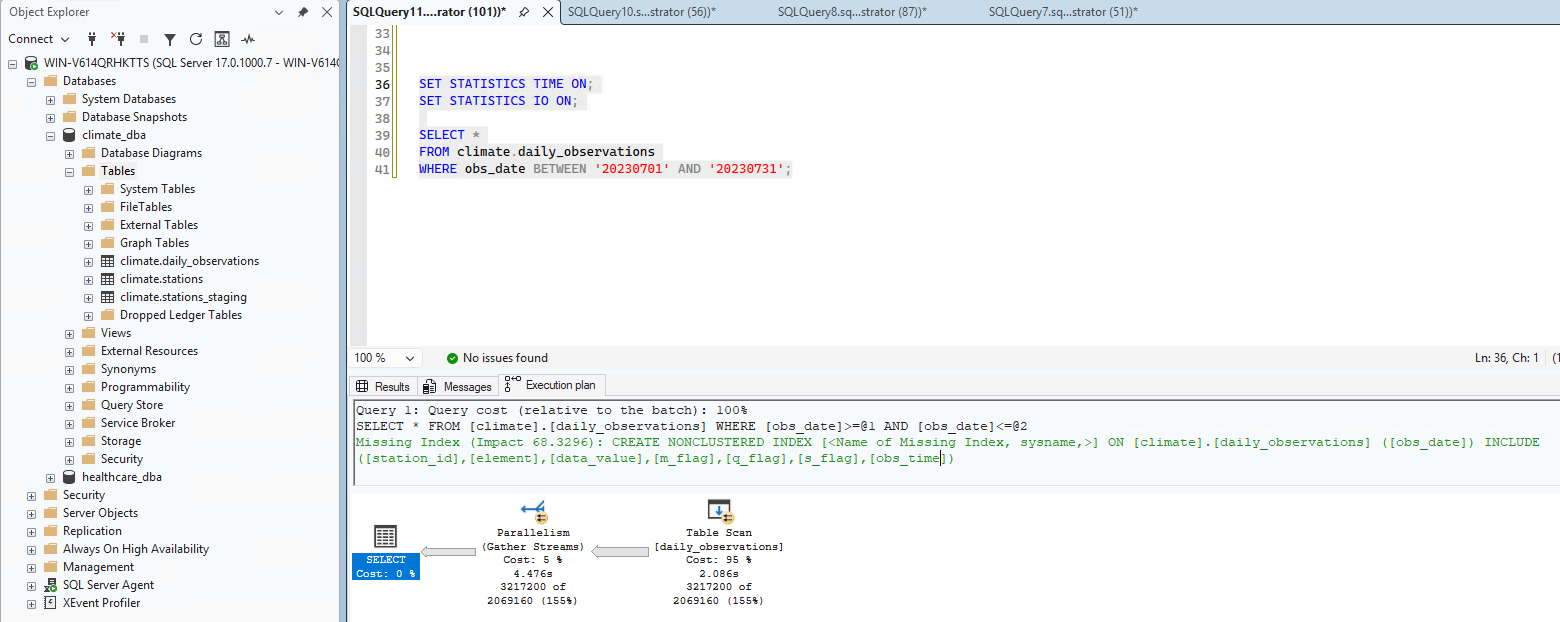Select the Programmability folder

(145, 387)
